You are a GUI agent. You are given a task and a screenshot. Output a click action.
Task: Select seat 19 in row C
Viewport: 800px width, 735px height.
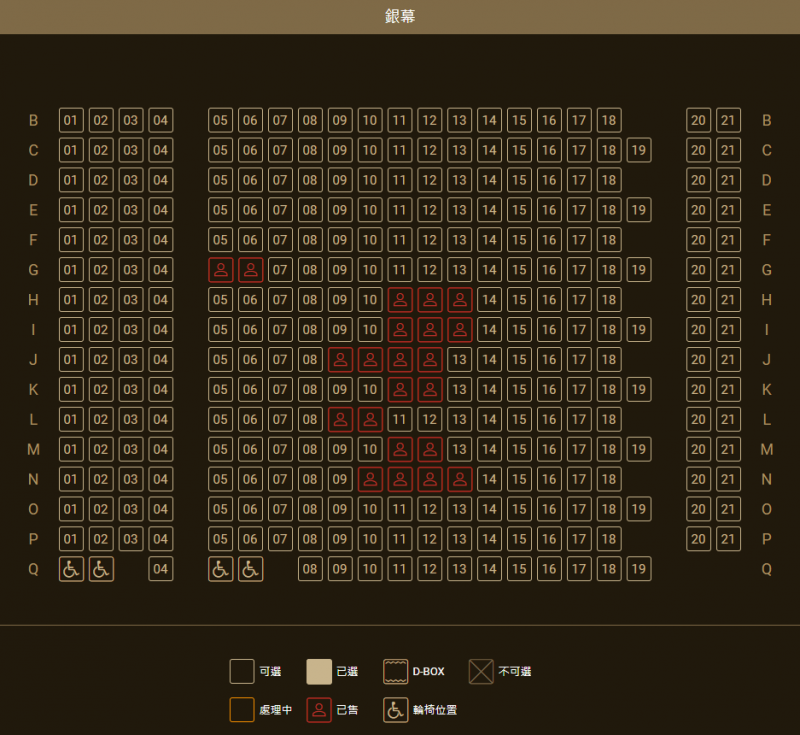coord(639,150)
